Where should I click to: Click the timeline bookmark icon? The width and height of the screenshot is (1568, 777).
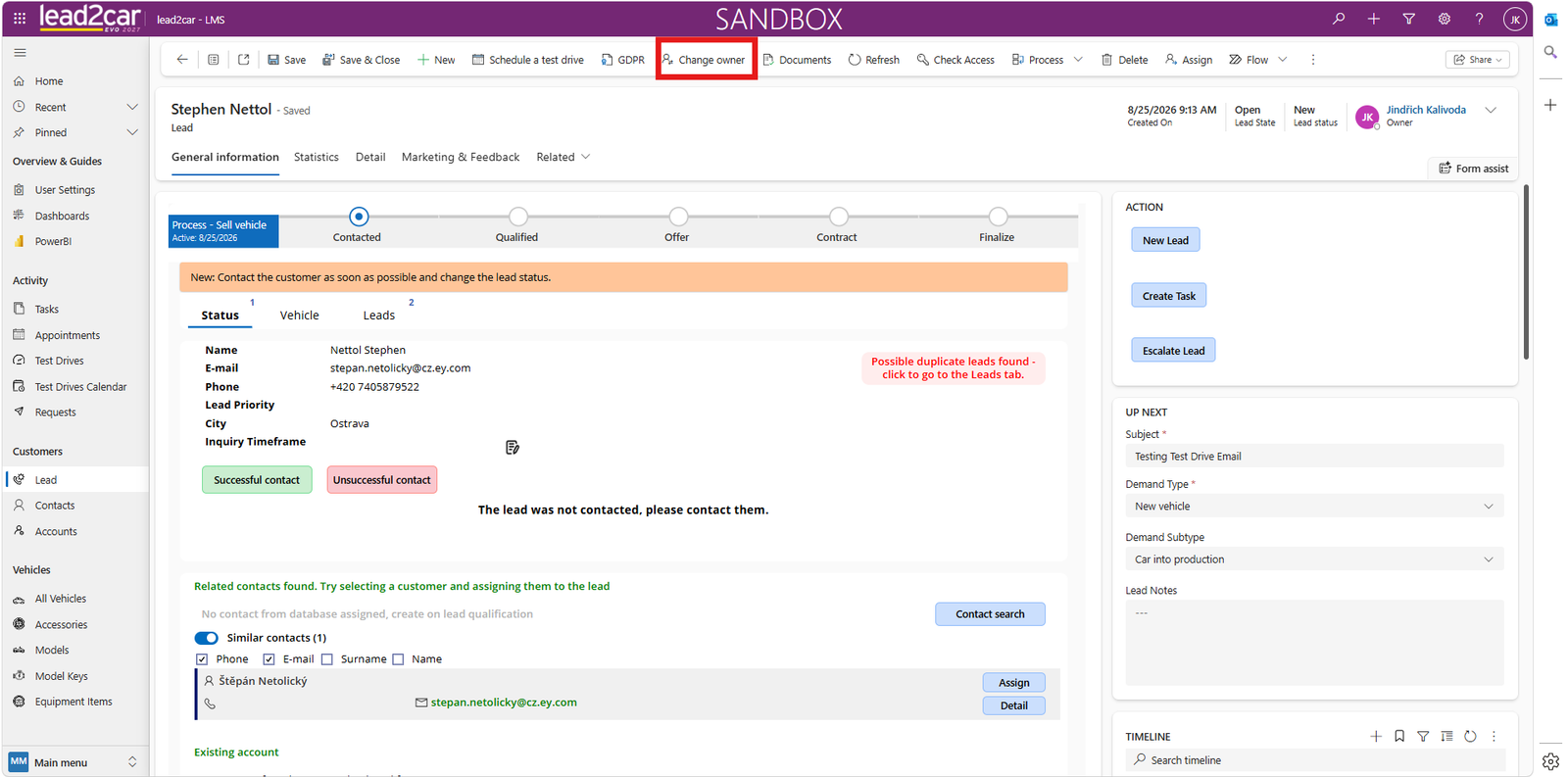(1399, 736)
